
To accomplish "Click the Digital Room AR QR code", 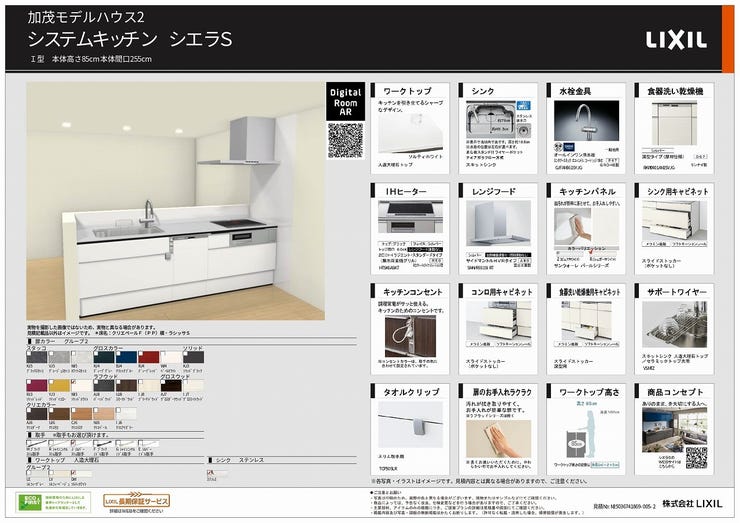I will tap(344, 139).
